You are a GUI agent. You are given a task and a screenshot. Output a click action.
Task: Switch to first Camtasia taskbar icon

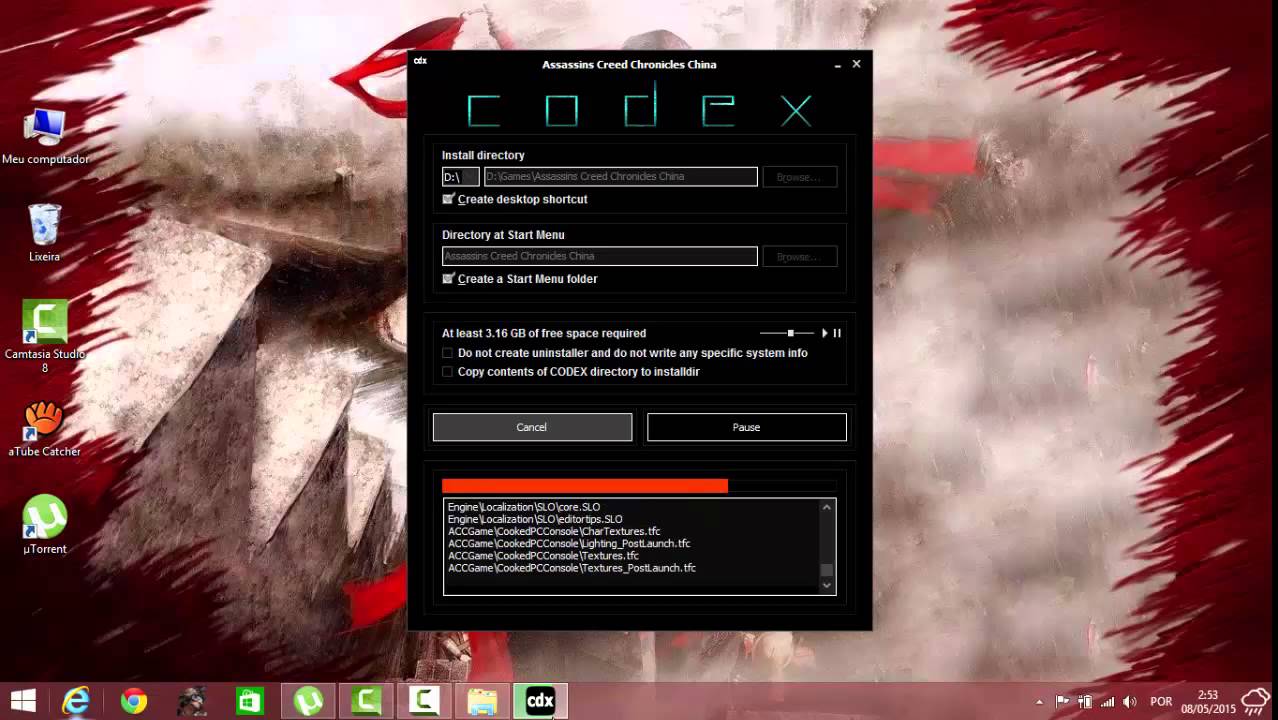366,701
